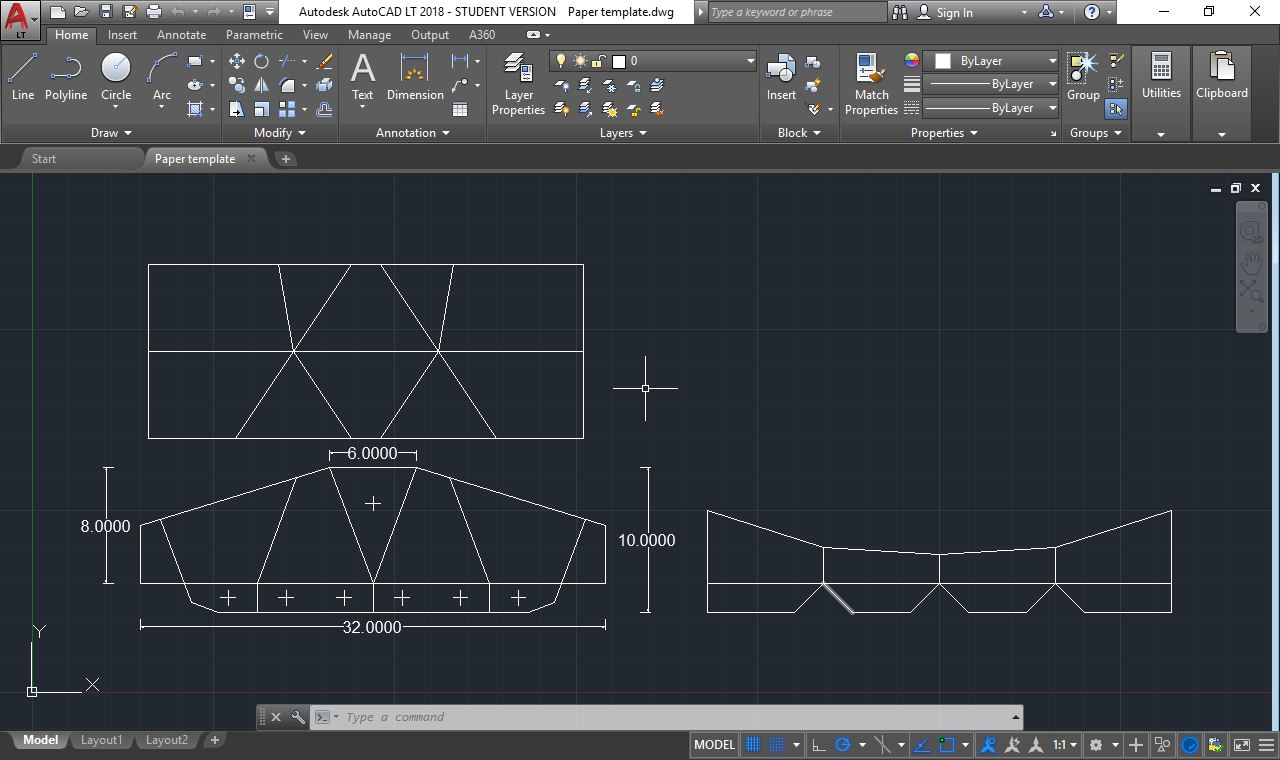Toggle object snap in status bar
The width and height of the screenshot is (1280, 760).
[946, 745]
